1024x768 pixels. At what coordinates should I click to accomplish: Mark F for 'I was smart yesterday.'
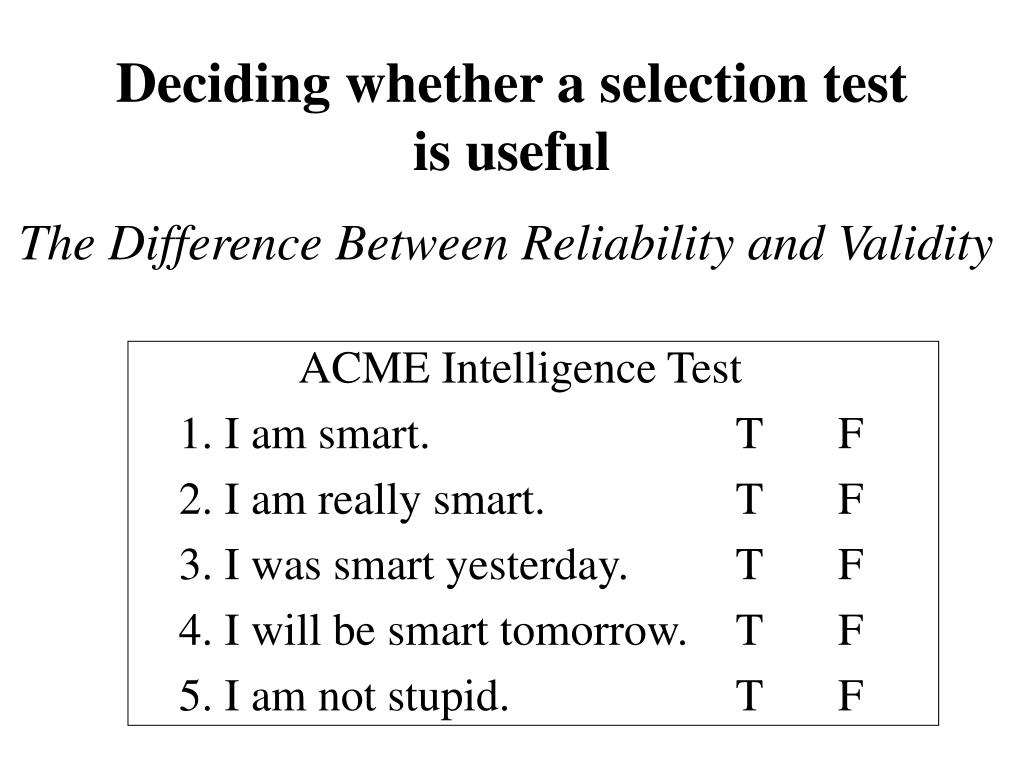coord(850,566)
